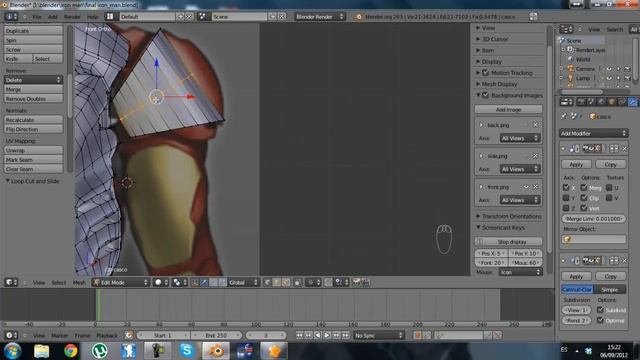The image size is (640, 360).
Task: Toggle the Background Images checkbox
Action: [485, 95]
